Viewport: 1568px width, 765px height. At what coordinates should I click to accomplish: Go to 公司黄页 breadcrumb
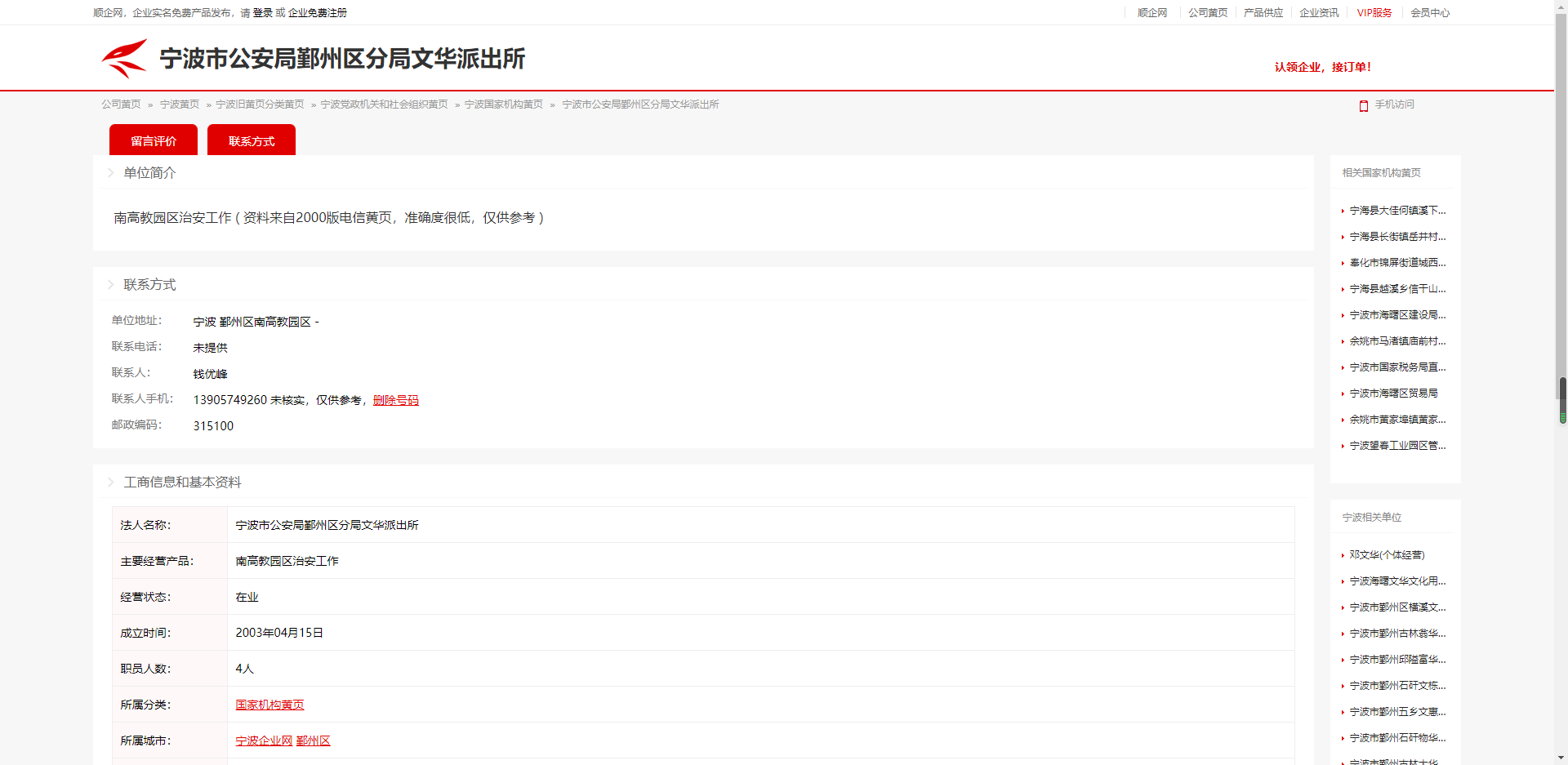[x=121, y=105]
